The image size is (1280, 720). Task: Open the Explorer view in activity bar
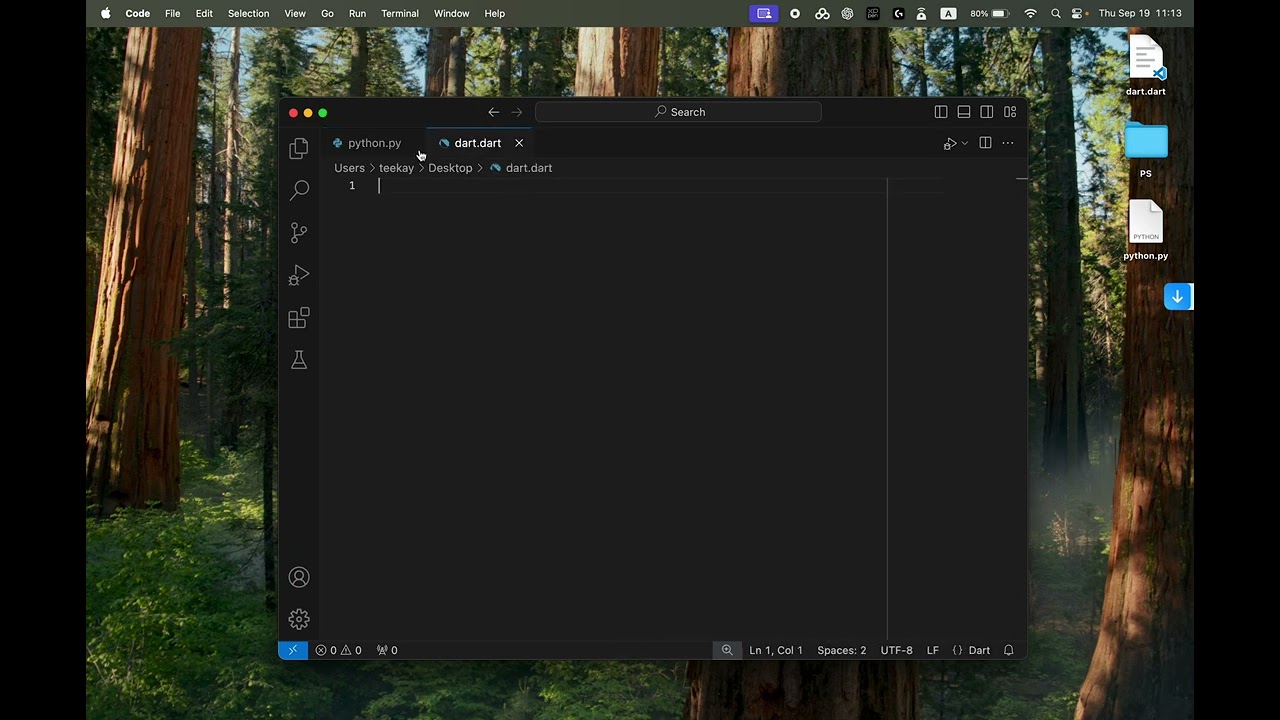(x=298, y=149)
